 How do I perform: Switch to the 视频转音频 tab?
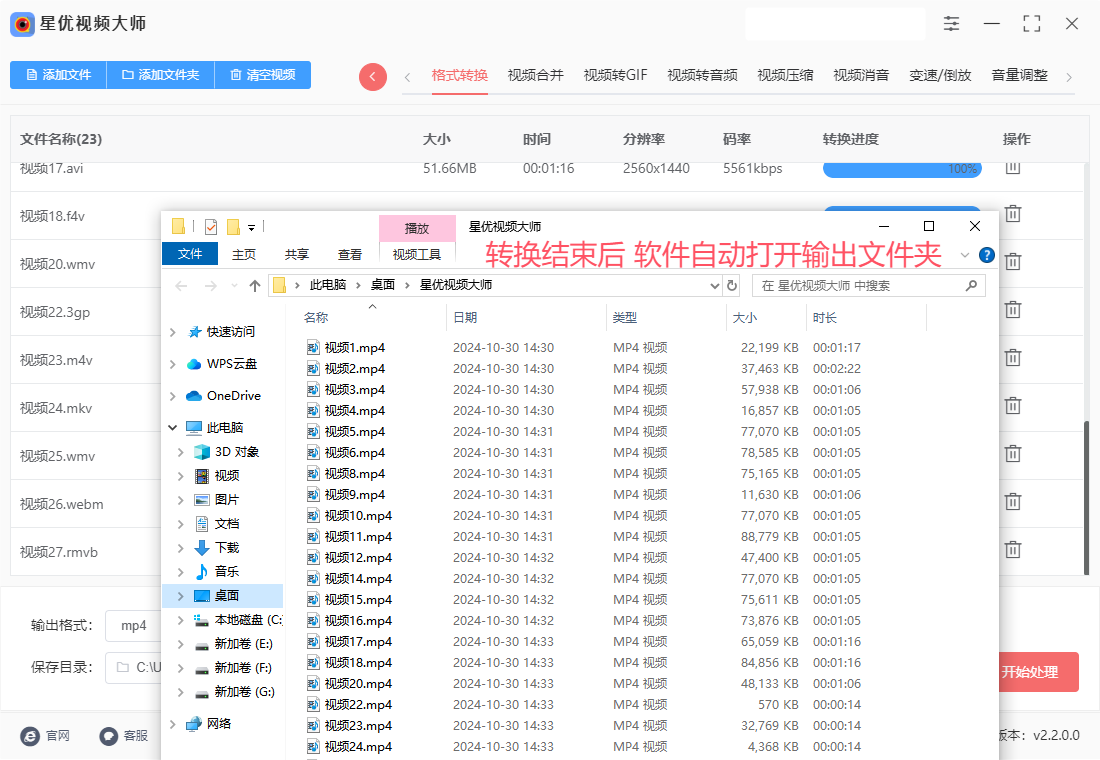(x=702, y=75)
